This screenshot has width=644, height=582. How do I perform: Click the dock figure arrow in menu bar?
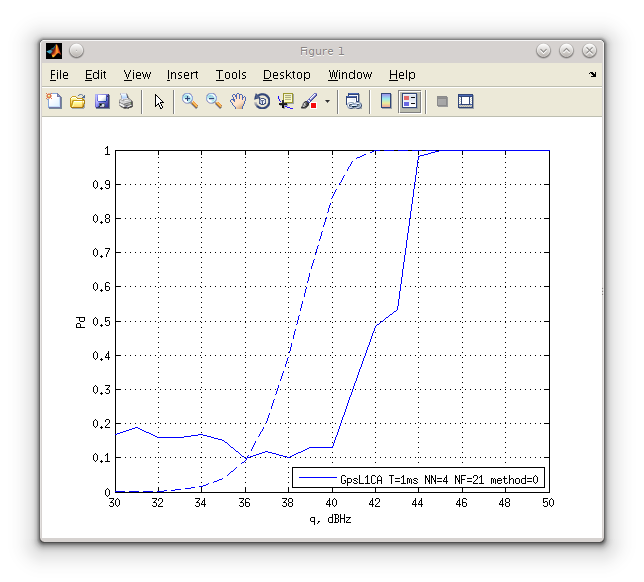tap(592, 75)
